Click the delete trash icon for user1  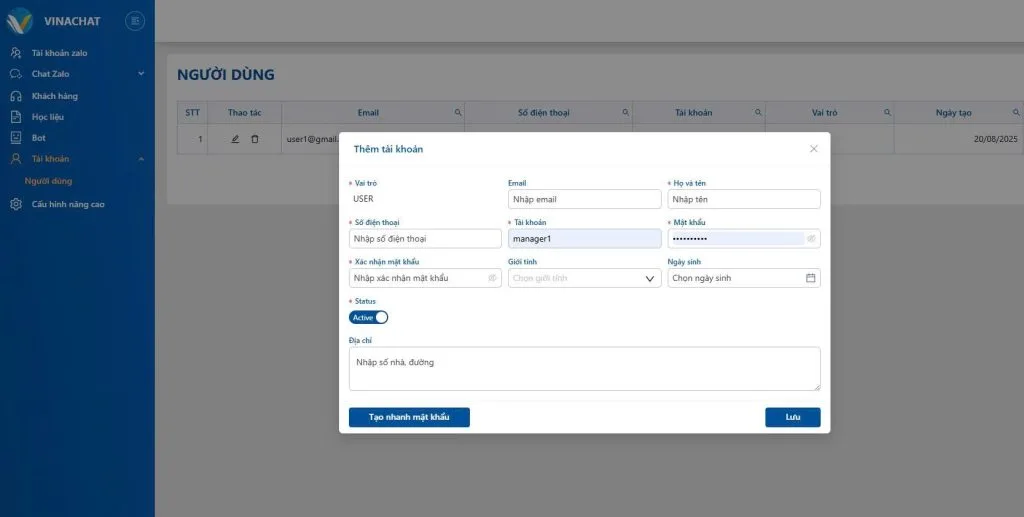tap(254, 139)
